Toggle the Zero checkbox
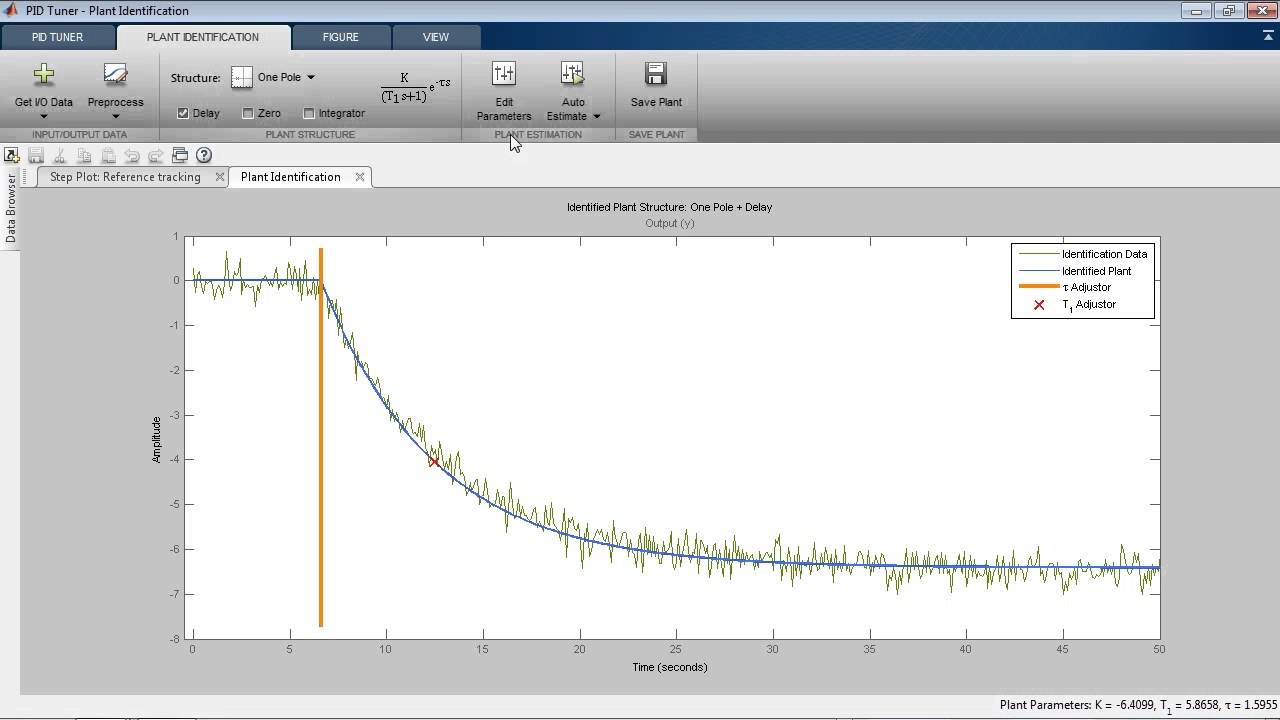This screenshot has height=720, width=1280. tap(248, 113)
